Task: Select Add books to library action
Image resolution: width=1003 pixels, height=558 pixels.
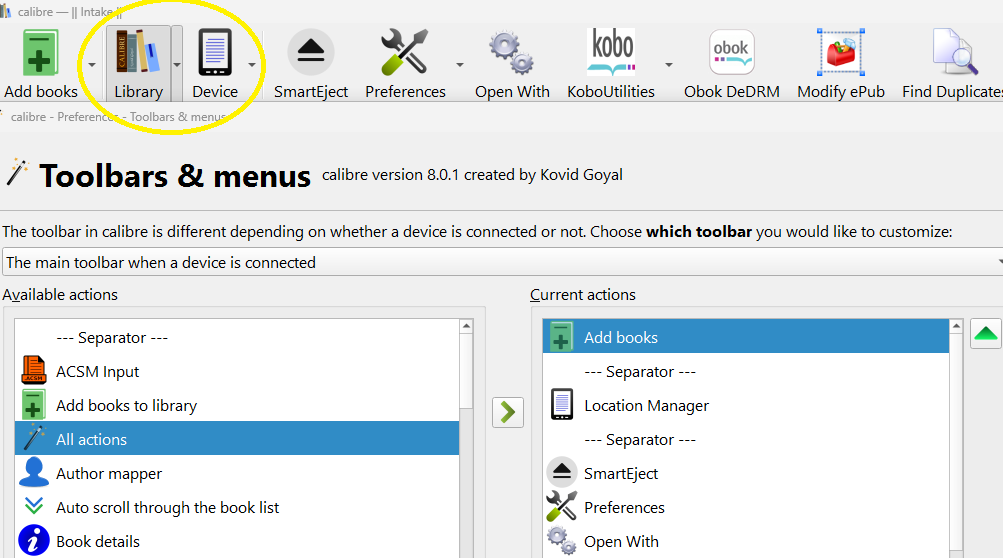Action: [237, 405]
